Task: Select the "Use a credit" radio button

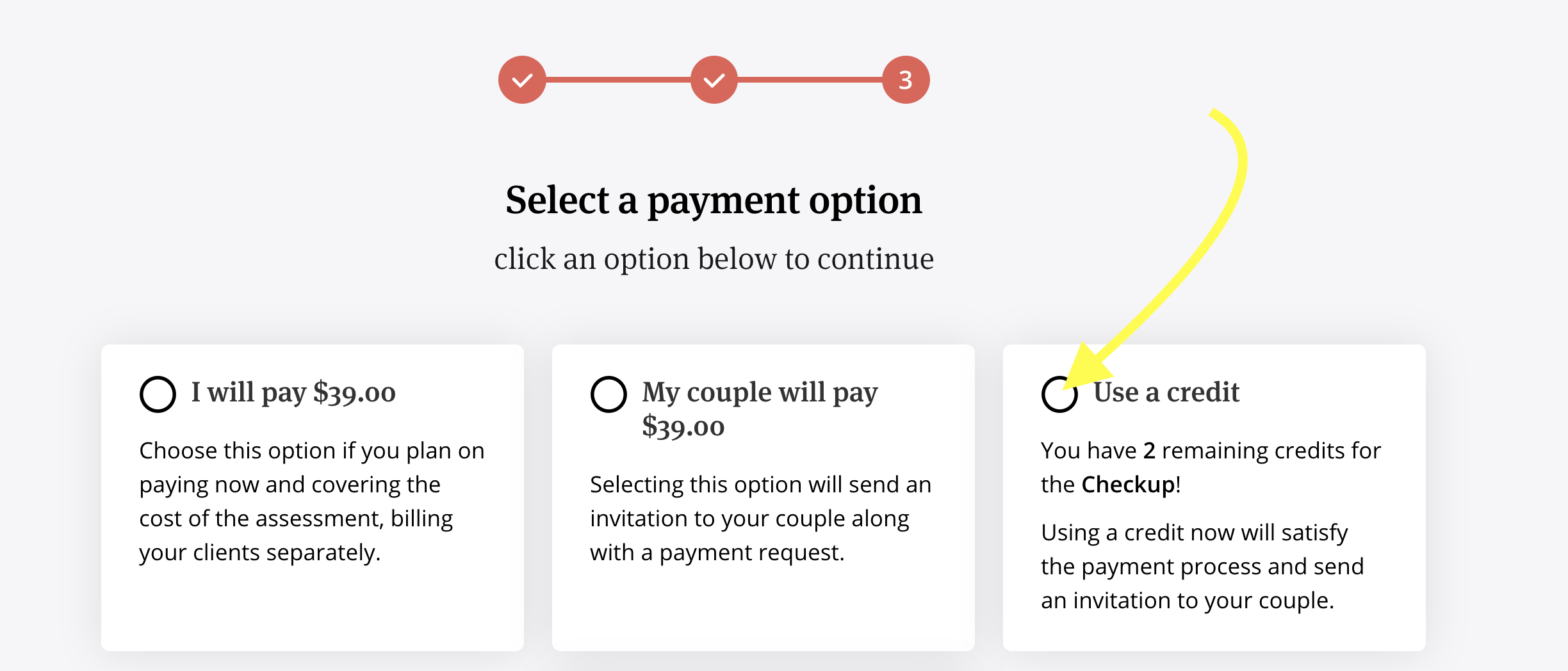Action: [1059, 394]
